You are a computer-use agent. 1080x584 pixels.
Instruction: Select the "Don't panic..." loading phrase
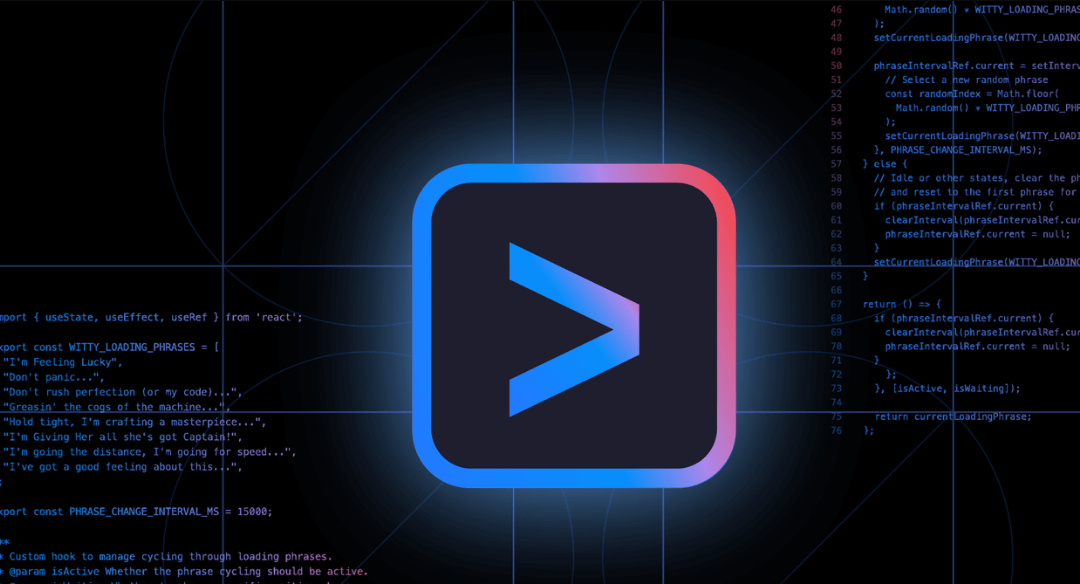(55, 377)
